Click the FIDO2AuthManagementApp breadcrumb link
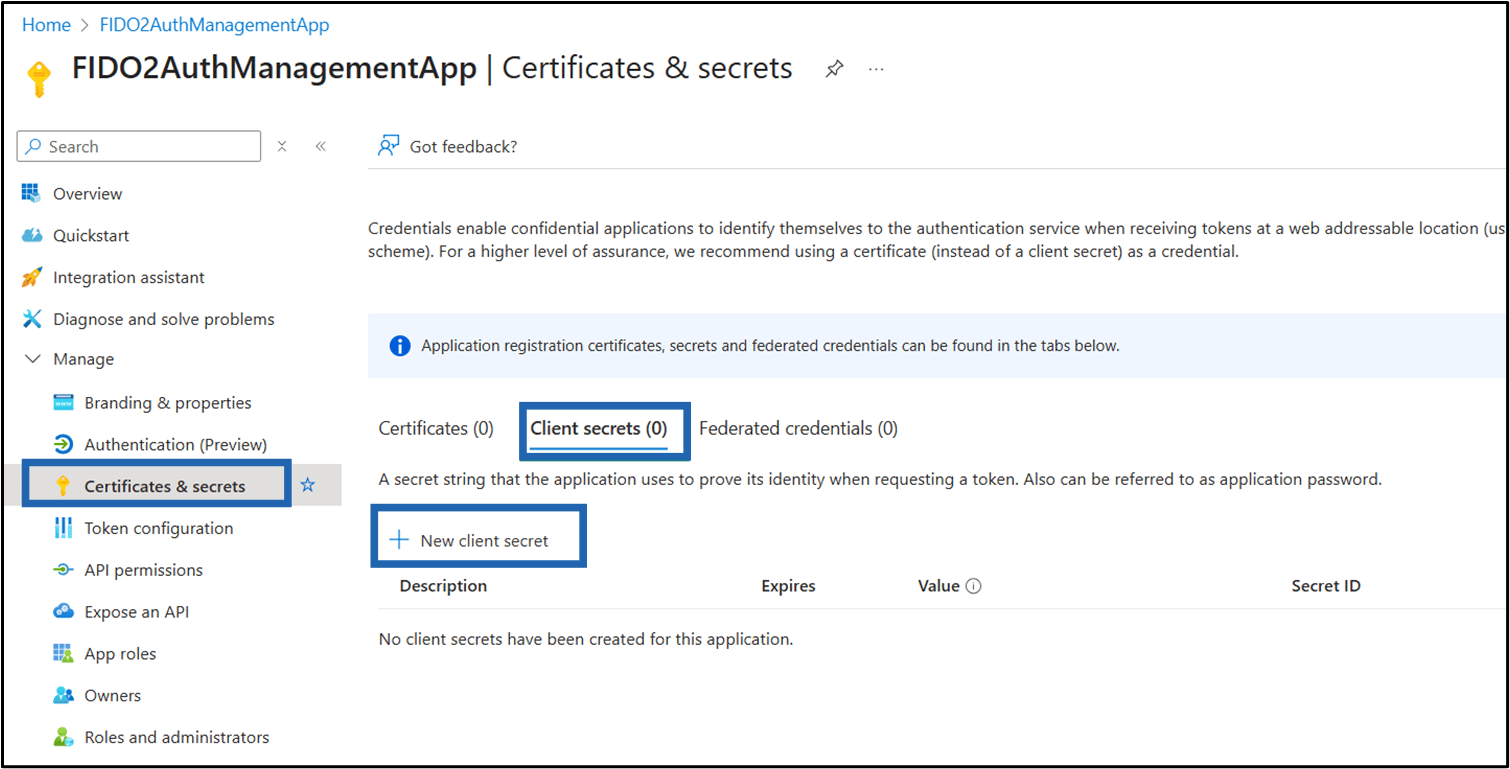Viewport: 1510px width, 769px height. 214,25
